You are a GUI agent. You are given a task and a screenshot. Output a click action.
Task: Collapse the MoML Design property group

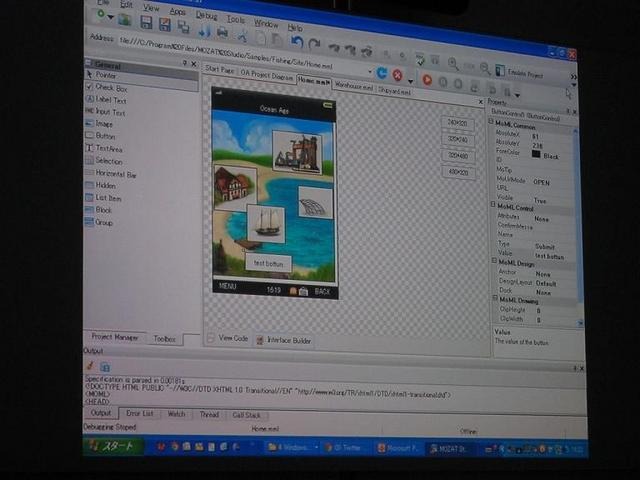[494, 262]
